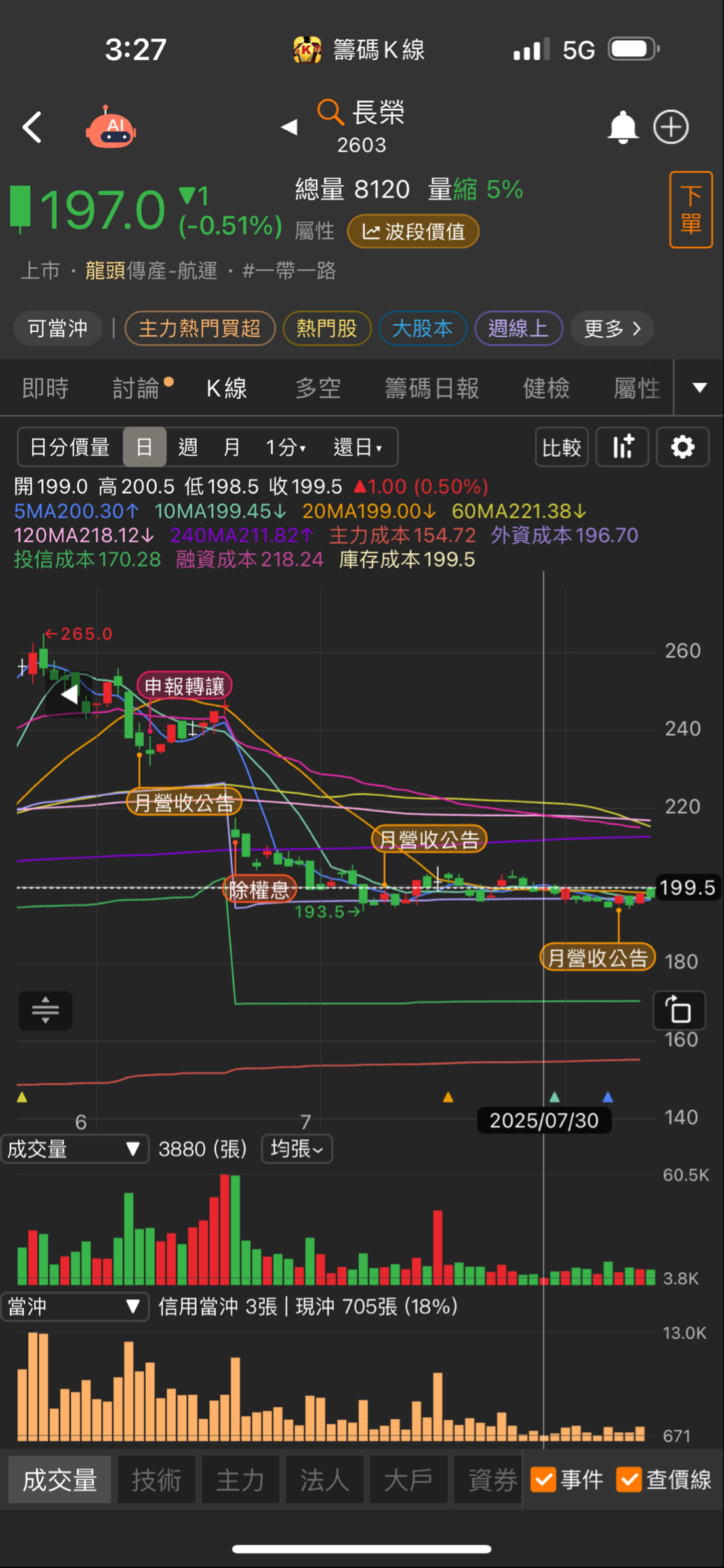Tap 申報轉讓 event label on chart
Image resolution: width=724 pixels, height=1568 pixels.
tap(184, 686)
